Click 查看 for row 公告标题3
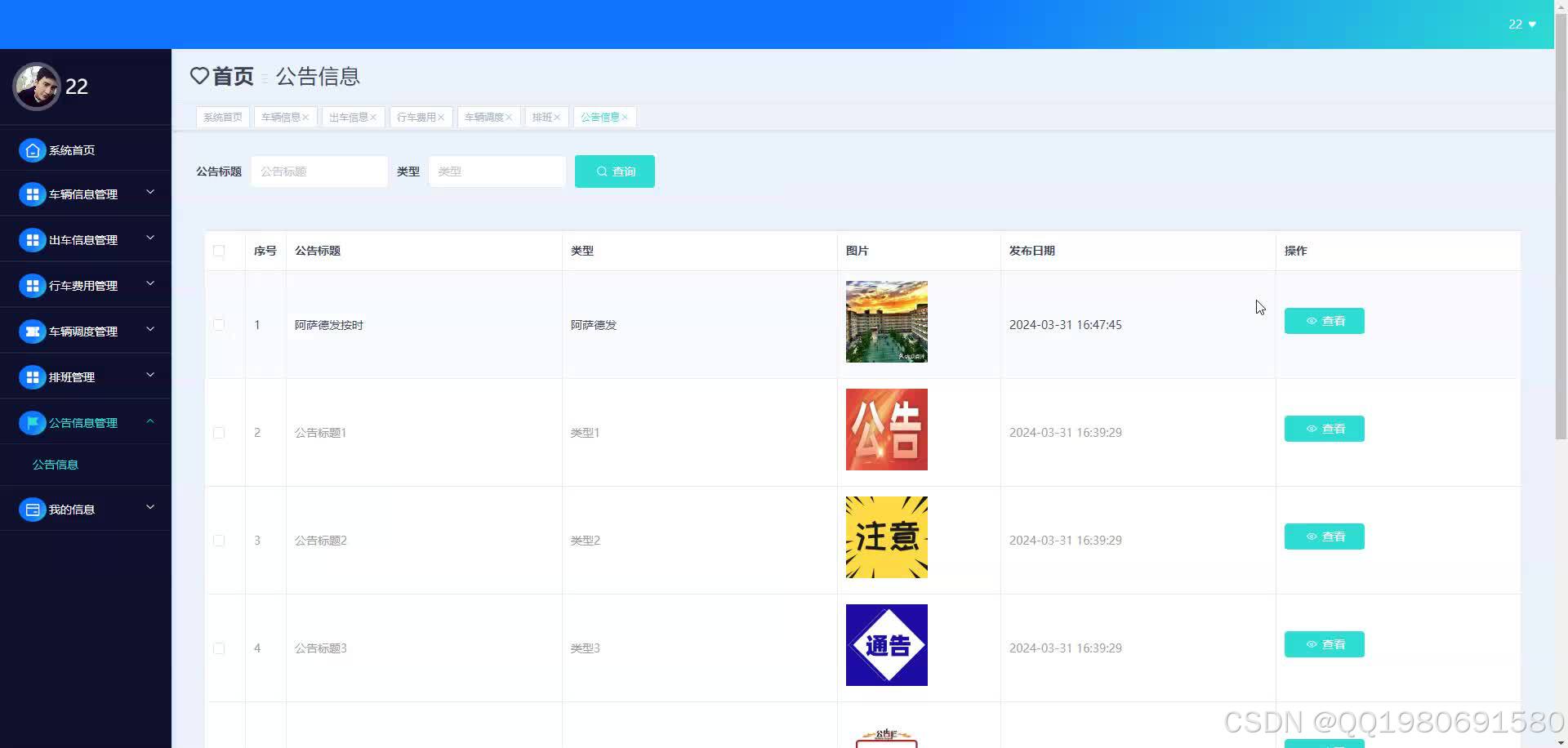This screenshot has width=1568, height=748. [1325, 644]
